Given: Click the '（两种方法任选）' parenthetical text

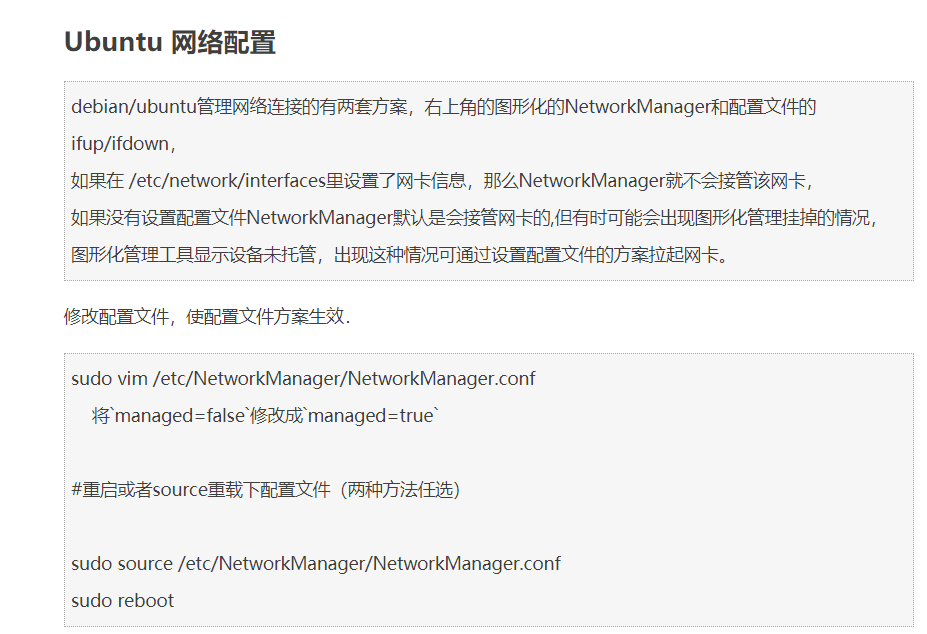Looking at the screenshot, I should 396,490.
